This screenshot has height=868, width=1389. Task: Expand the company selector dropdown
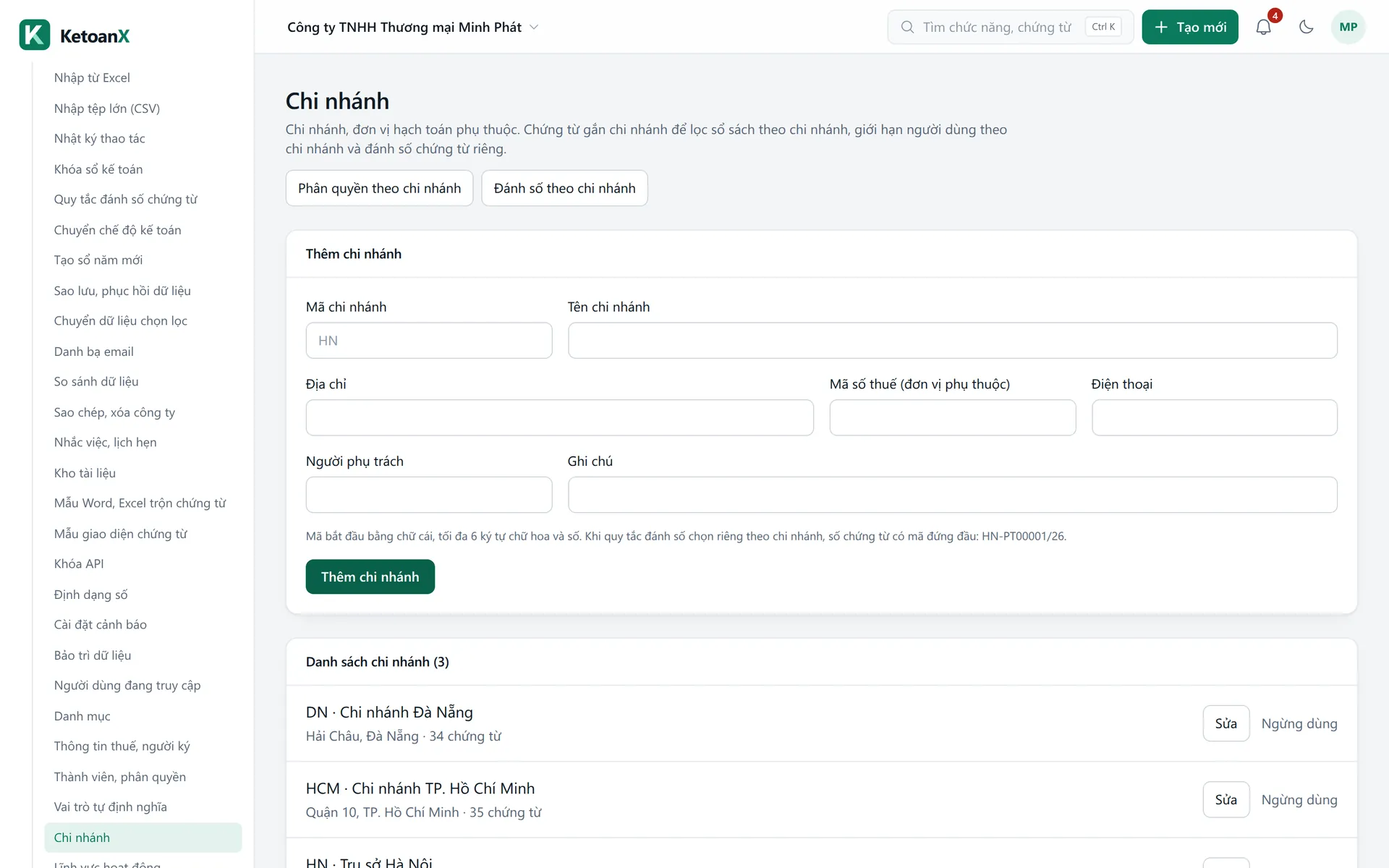(x=412, y=27)
